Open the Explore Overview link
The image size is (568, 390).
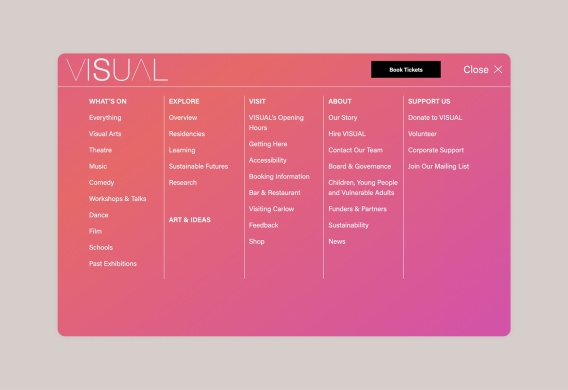point(183,118)
